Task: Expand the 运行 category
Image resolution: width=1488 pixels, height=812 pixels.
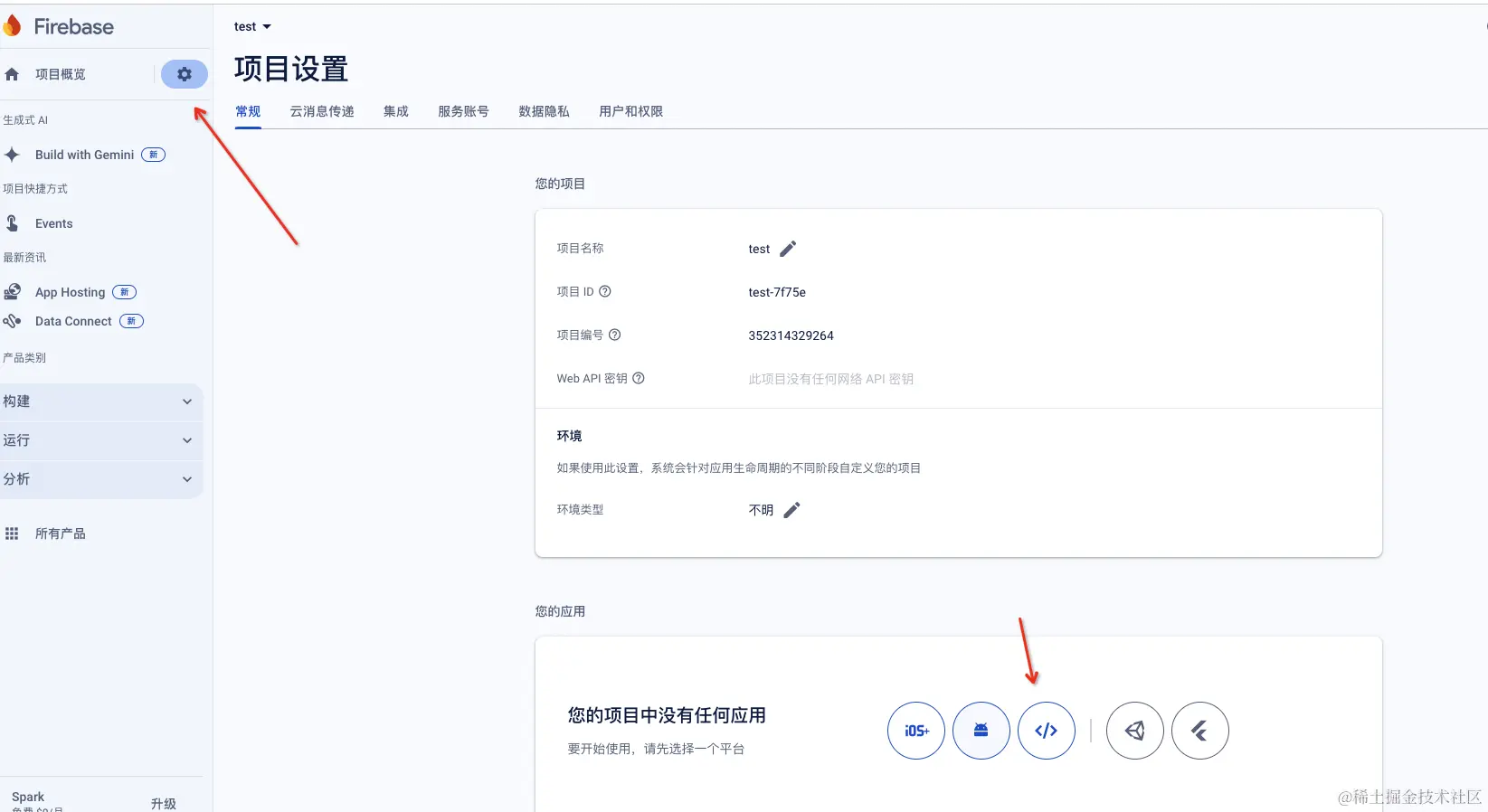Action: tap(101, 440)
